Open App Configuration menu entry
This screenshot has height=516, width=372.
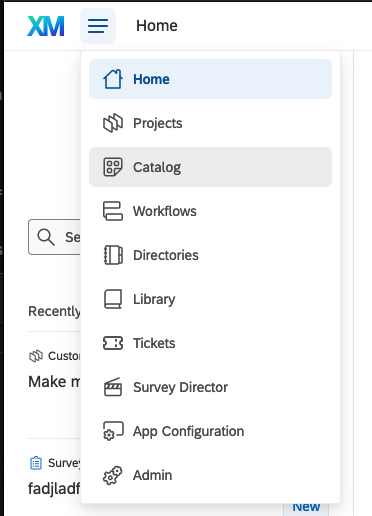click(210, 431)
